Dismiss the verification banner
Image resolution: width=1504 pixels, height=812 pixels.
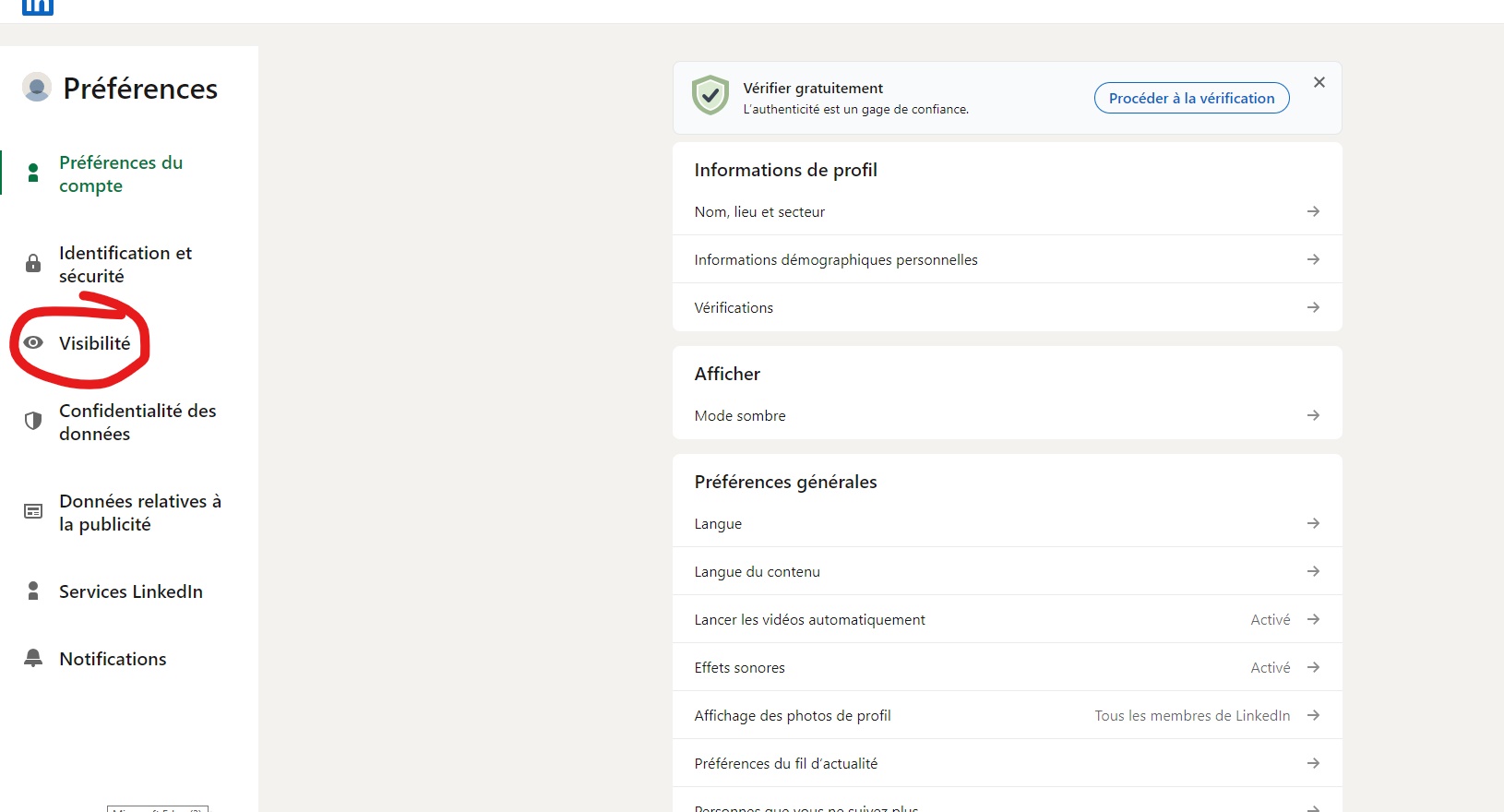pyautogui.click(x=1319, y=82)
